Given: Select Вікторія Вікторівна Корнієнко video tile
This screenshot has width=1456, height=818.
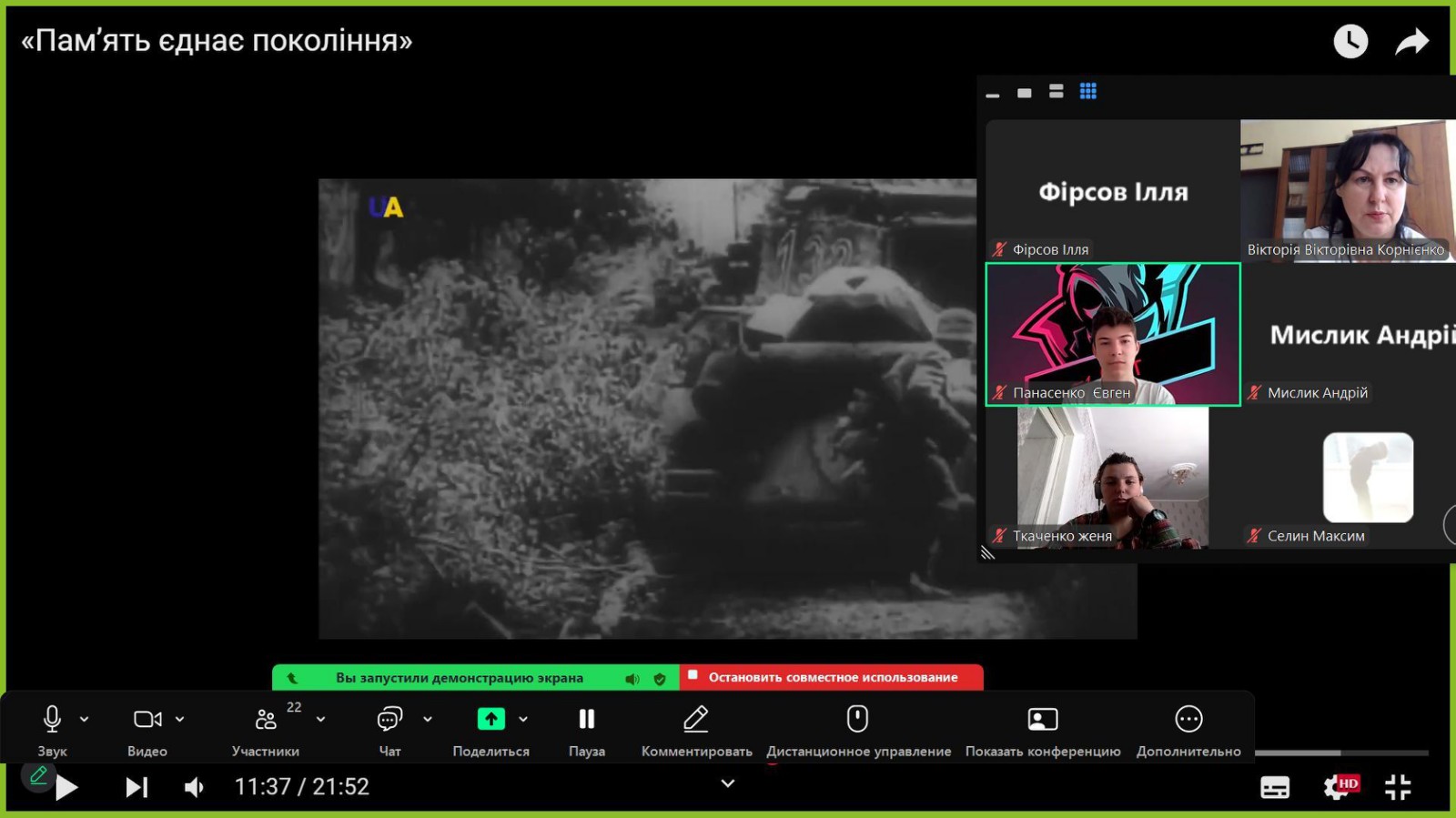Looking at the screenshot, I should click(1348, 191).
